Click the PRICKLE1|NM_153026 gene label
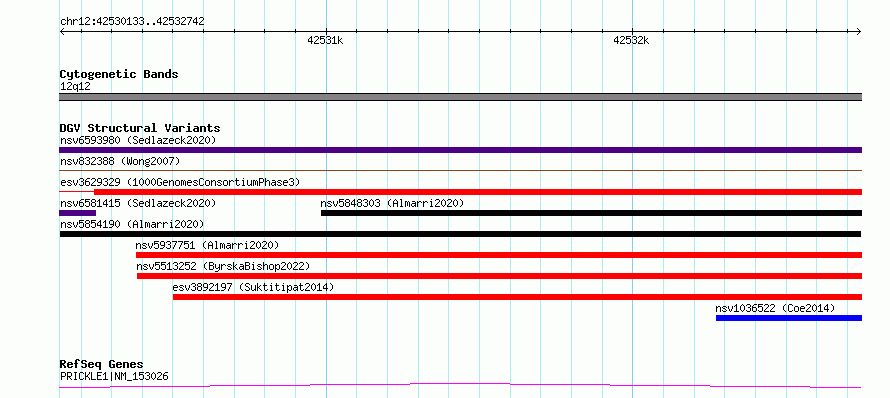The image size is (890, 398). (114, 376)
